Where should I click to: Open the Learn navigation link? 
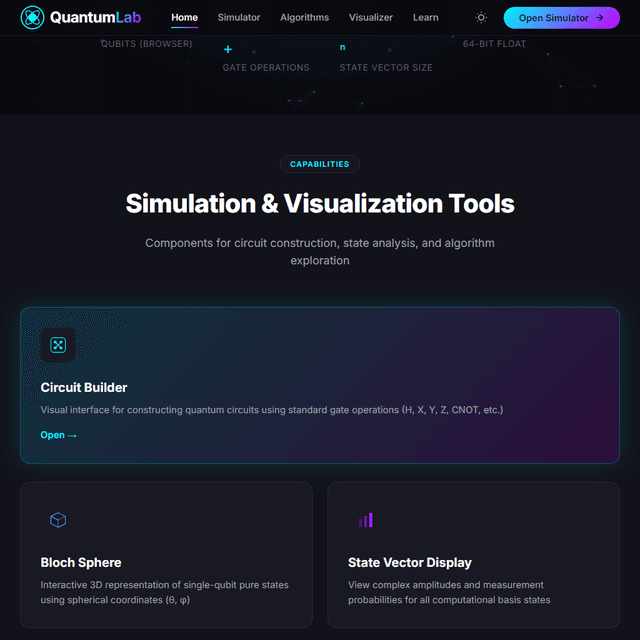tap(425, 18)
